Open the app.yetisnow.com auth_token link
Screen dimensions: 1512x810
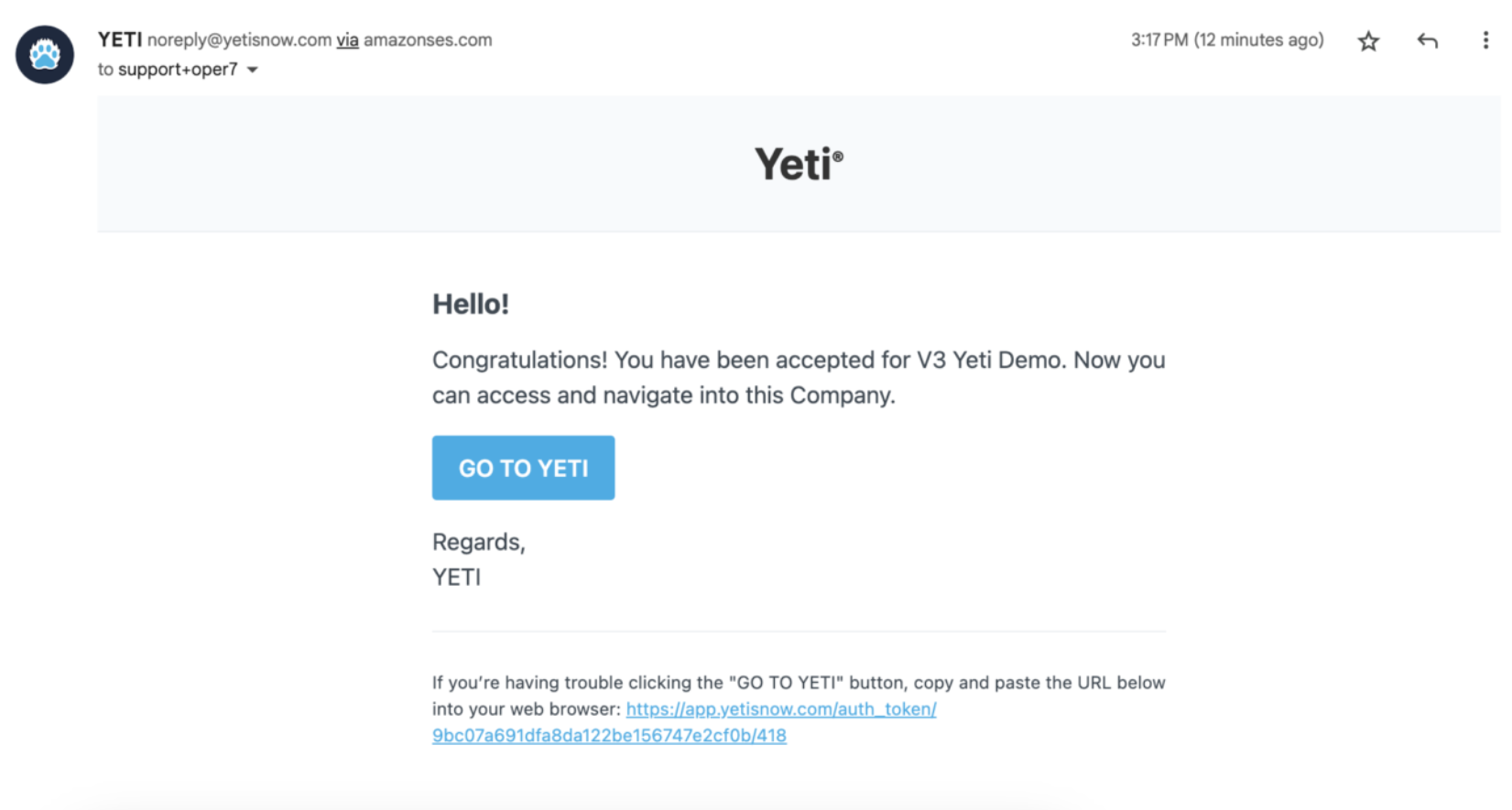(x=781, y=708)
